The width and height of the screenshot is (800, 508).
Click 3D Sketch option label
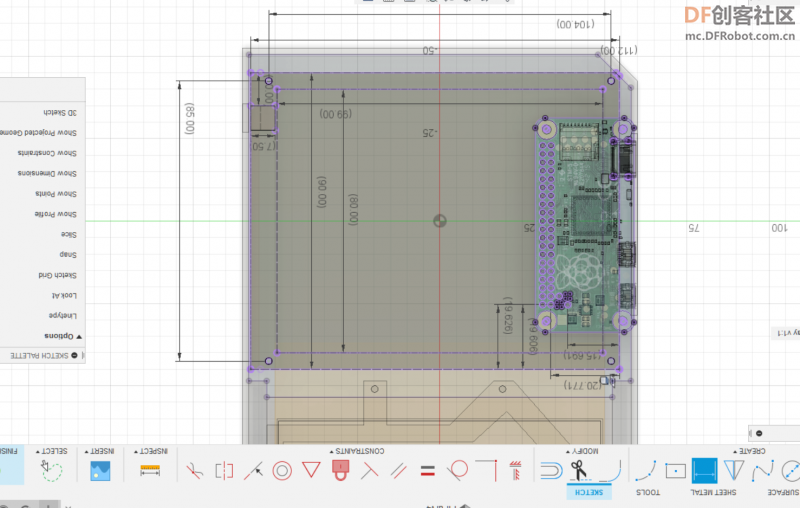pos(60,113)
